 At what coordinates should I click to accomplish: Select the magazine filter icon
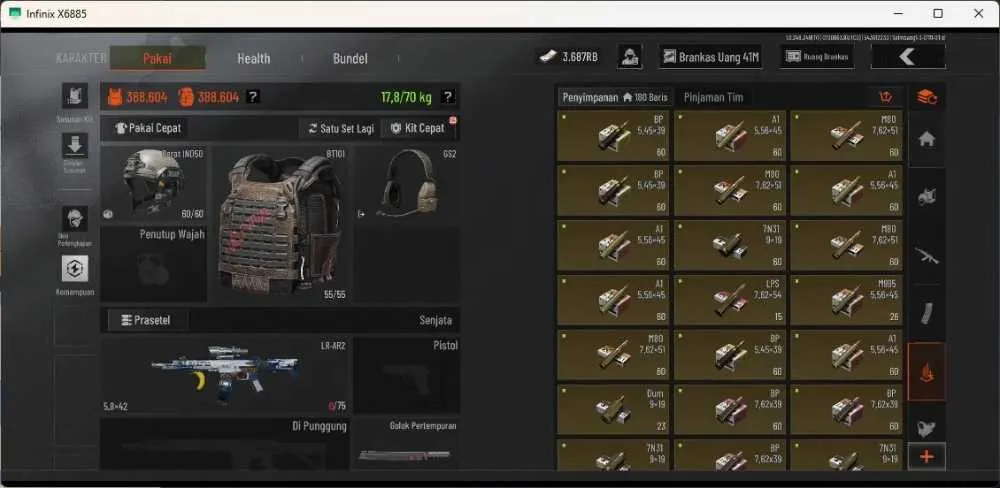(x=927, y=313)
